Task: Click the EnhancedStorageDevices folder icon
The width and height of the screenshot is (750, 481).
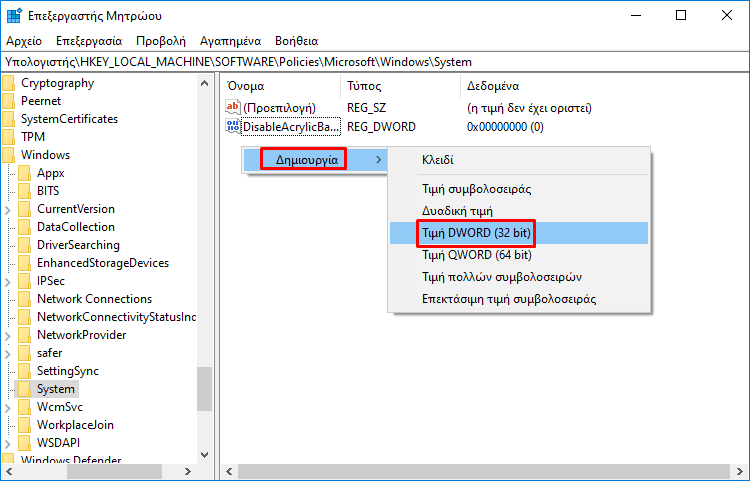Action: [x=24, y=263]
